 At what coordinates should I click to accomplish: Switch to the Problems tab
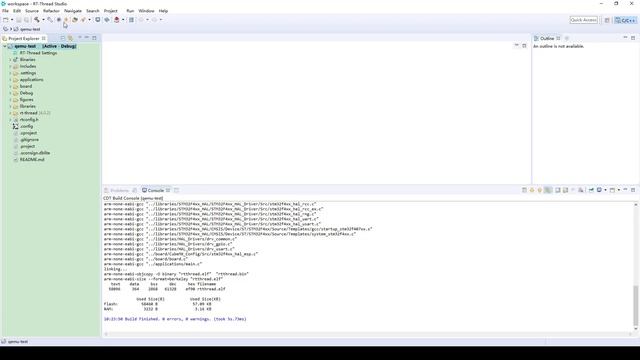[119, 191]
